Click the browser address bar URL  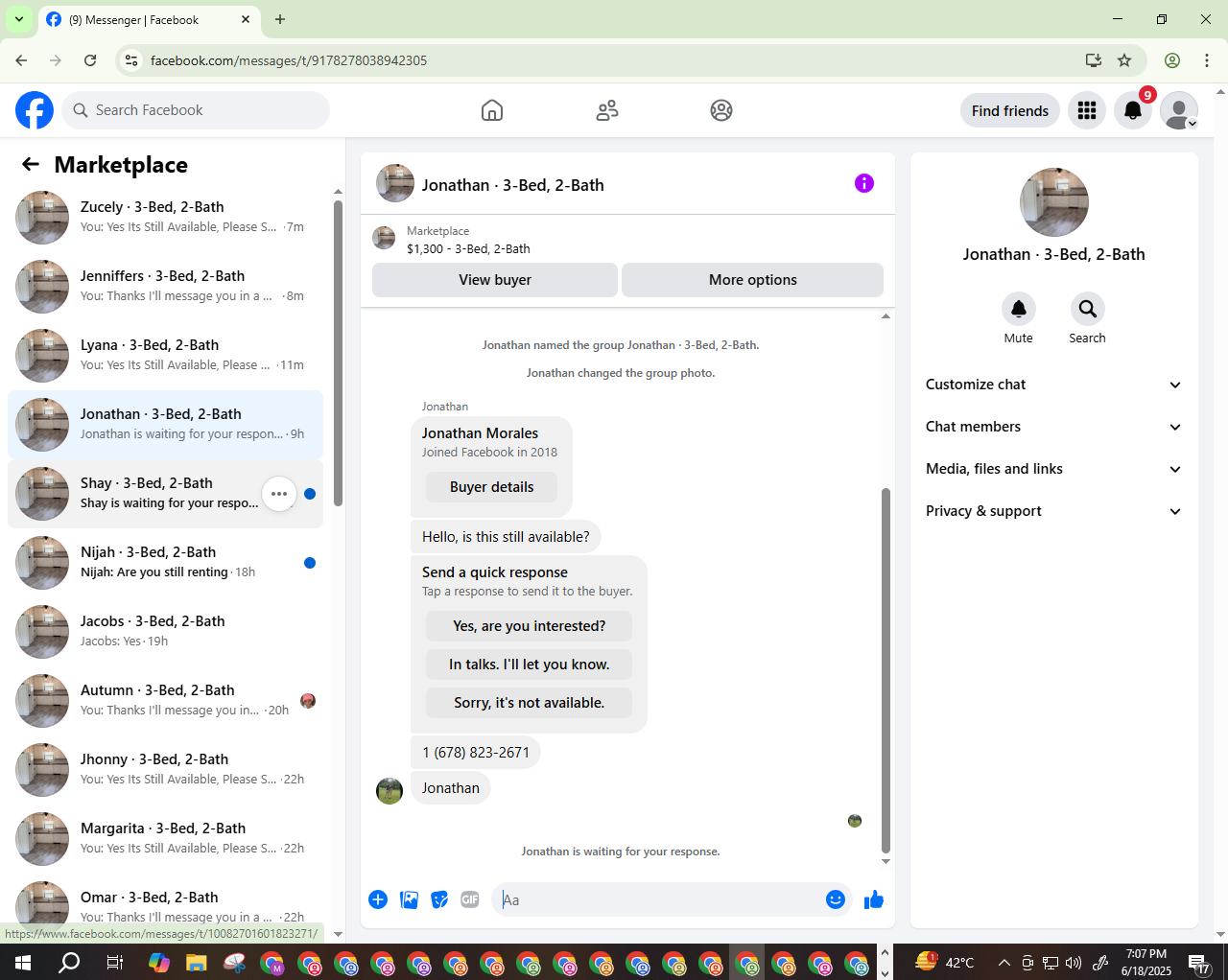[289, 60]
